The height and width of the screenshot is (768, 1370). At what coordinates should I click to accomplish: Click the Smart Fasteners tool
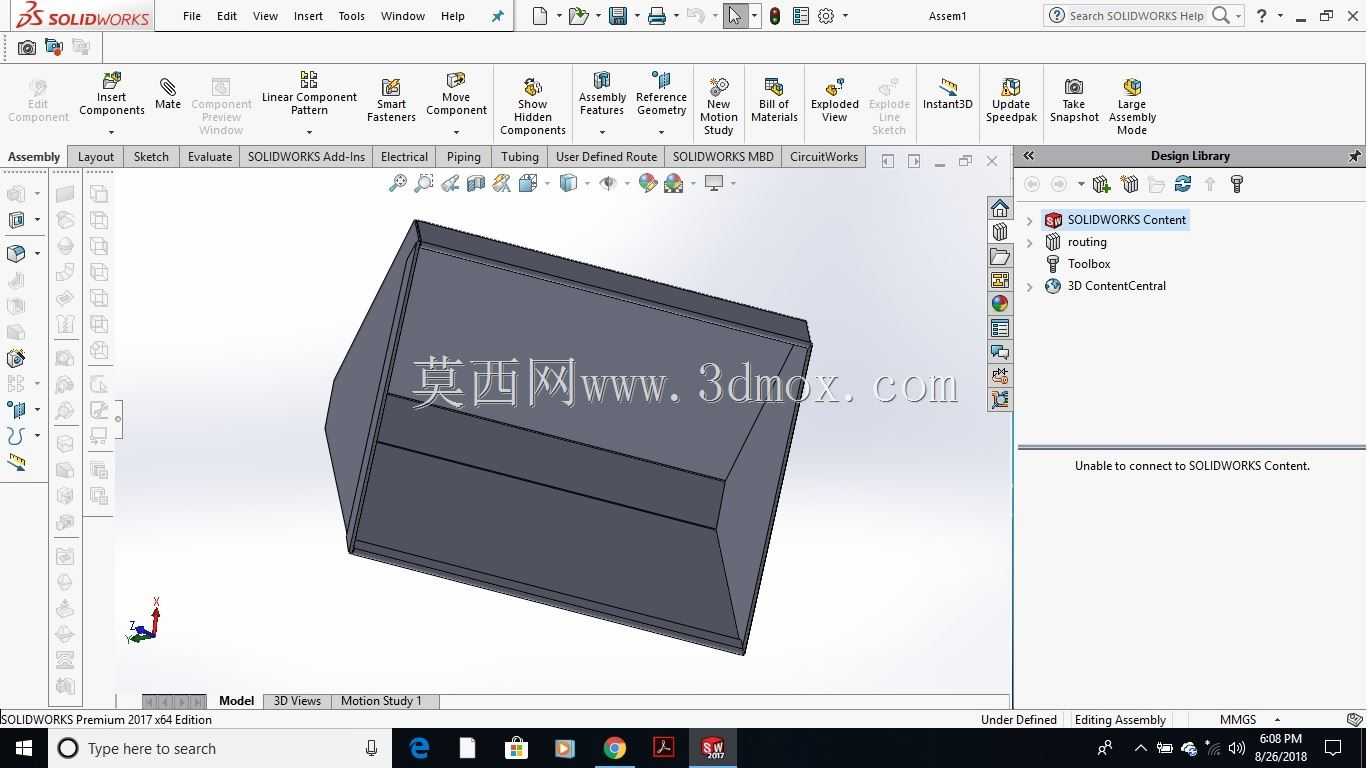coord(391,101)
